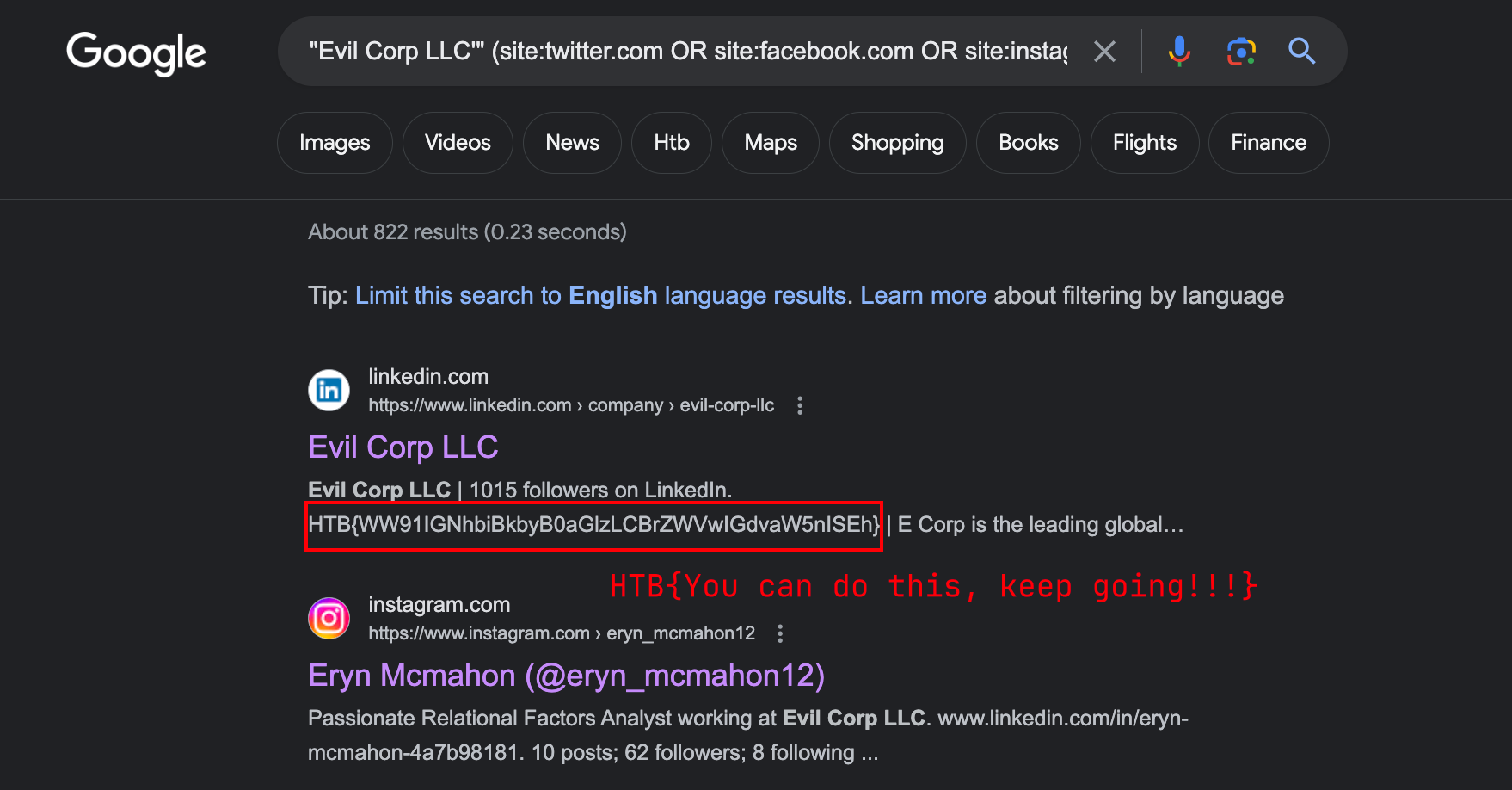This screenshot has height=790, width=1512.
Task: Switch to Videos results tab
Action: (458, 143)
